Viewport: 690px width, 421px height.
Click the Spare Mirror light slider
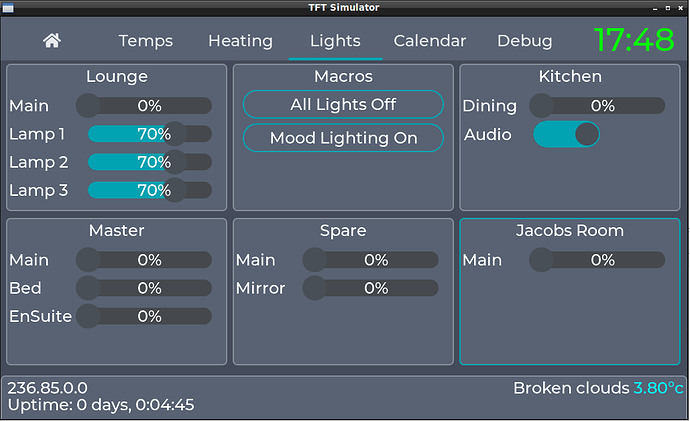pos(371,288)
